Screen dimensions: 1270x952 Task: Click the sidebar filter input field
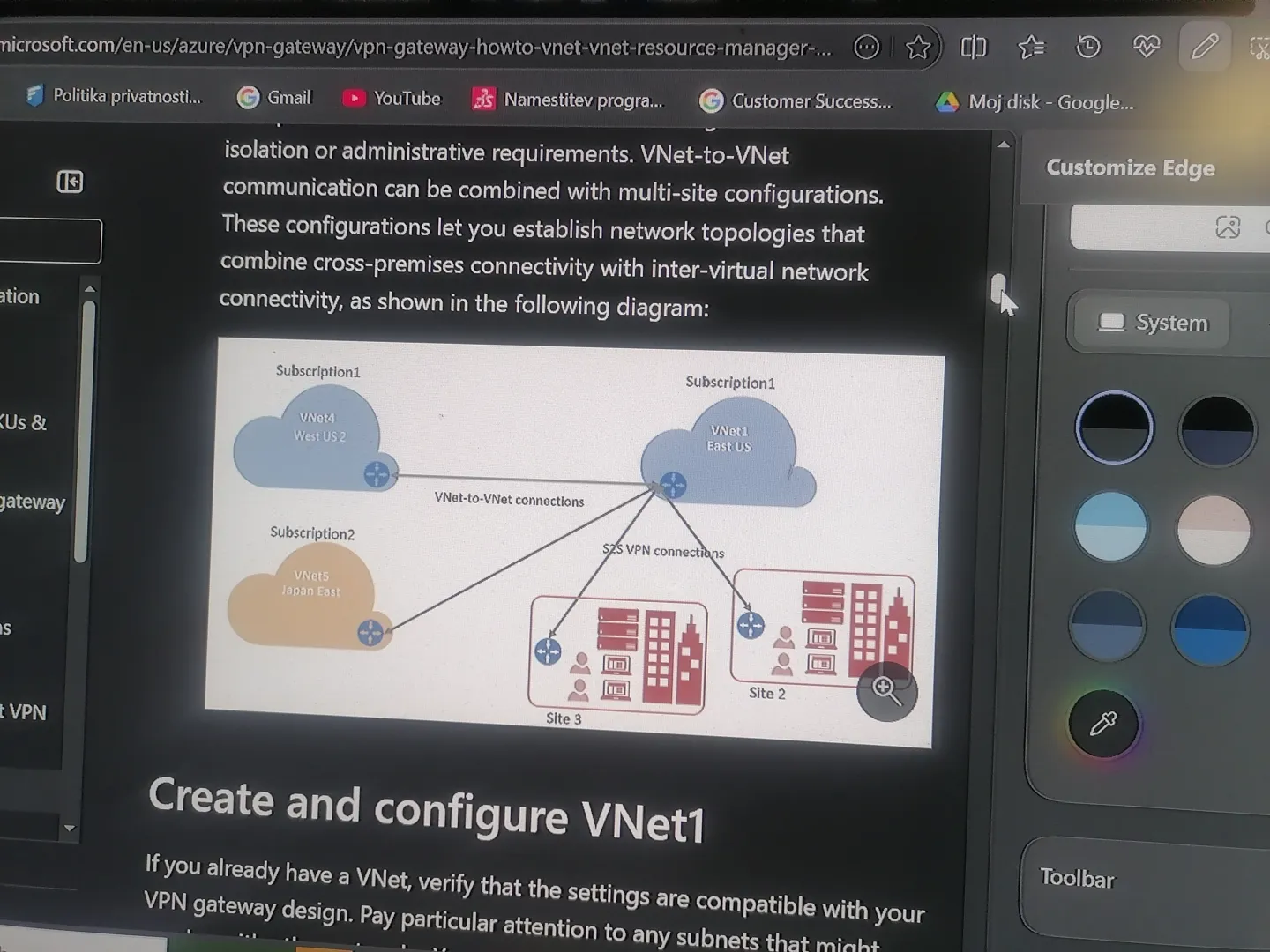tap(50, 241)
